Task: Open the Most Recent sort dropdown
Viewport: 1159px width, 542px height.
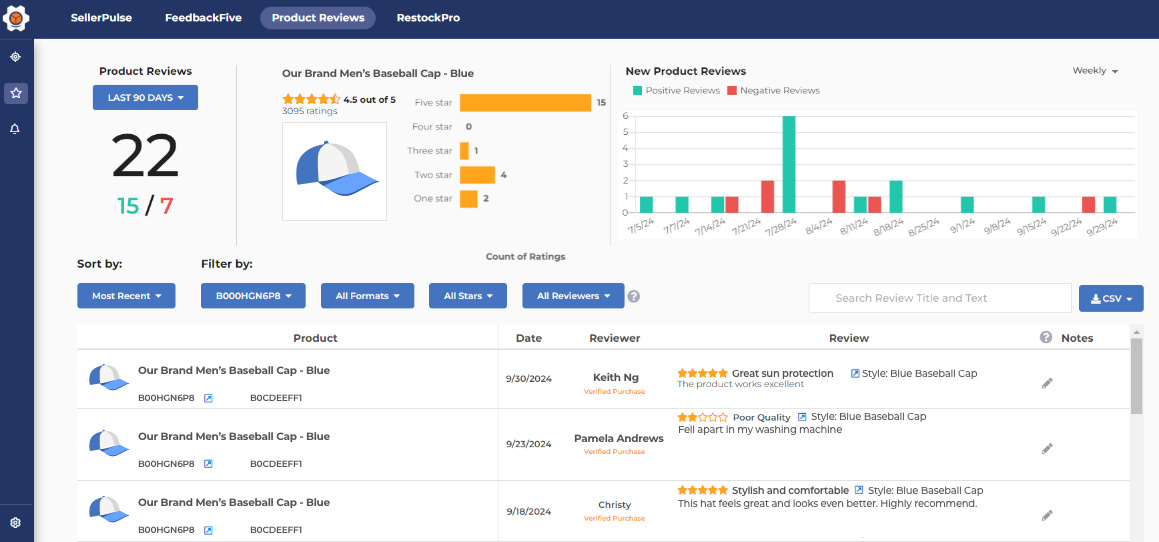Action: (x=126, y=296)
